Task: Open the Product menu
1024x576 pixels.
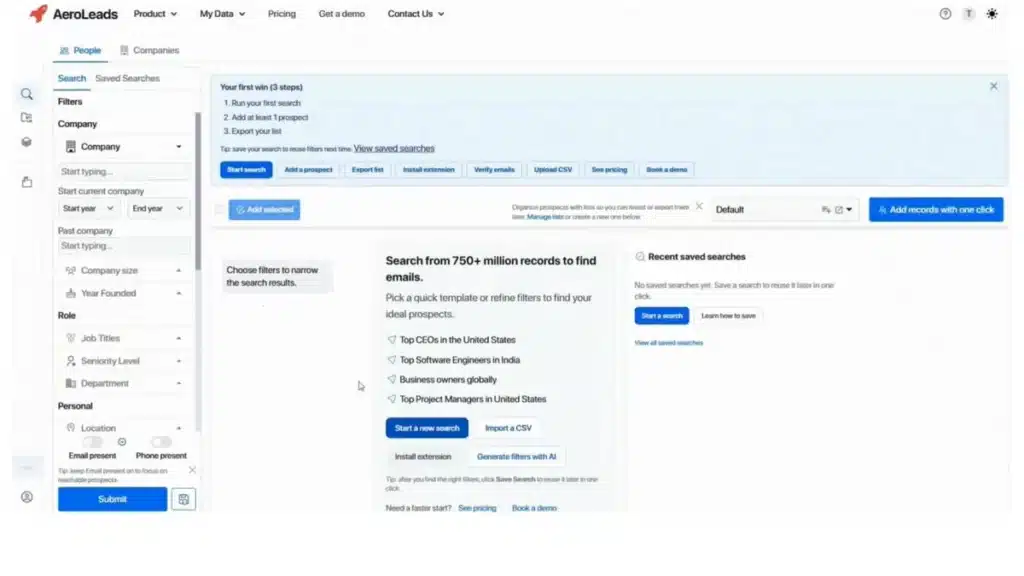Action: coord(155,14)
